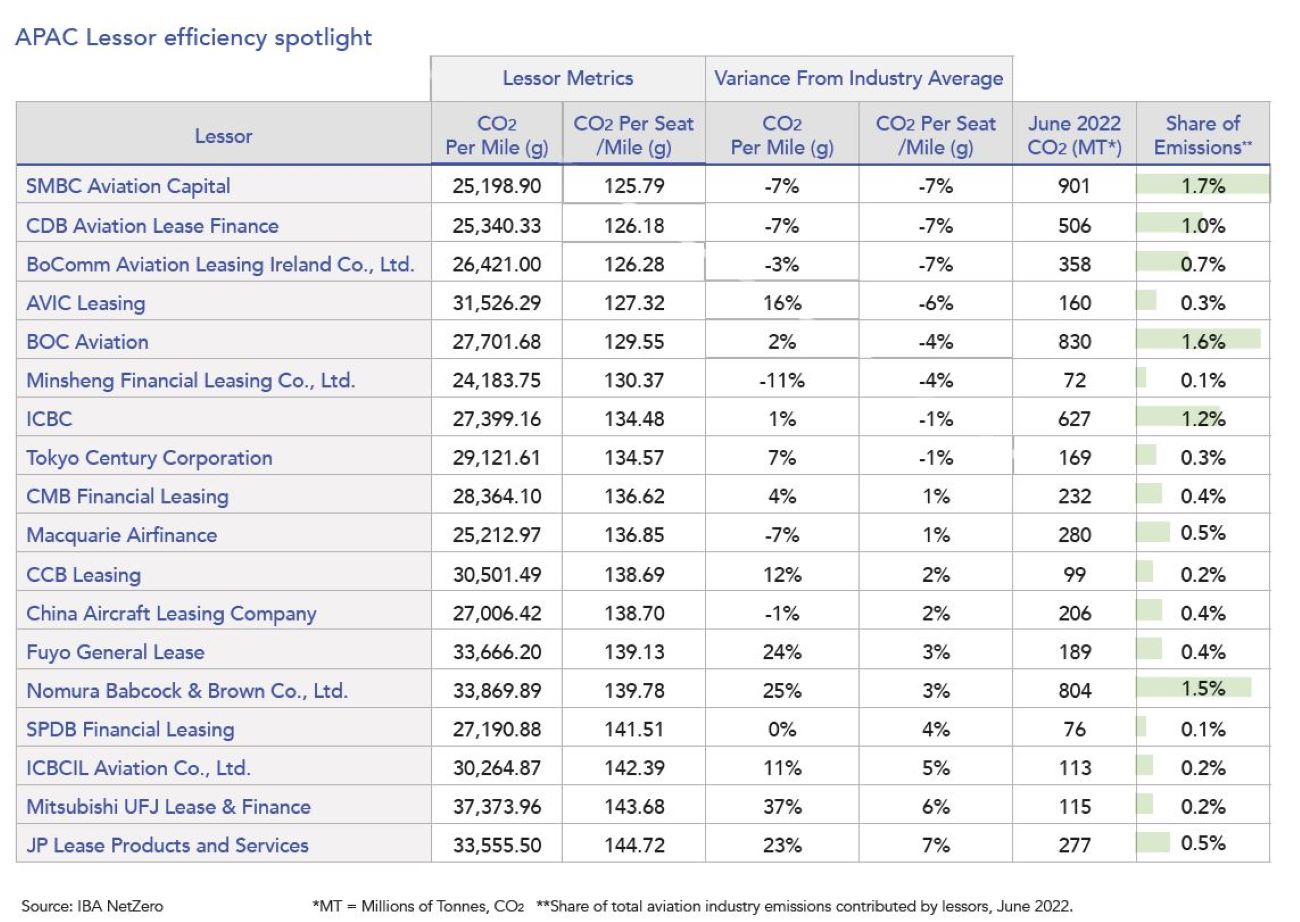Select the CDB Aviation Lease Finance name
The image size is (1300, 922).
tap(152, 226)
